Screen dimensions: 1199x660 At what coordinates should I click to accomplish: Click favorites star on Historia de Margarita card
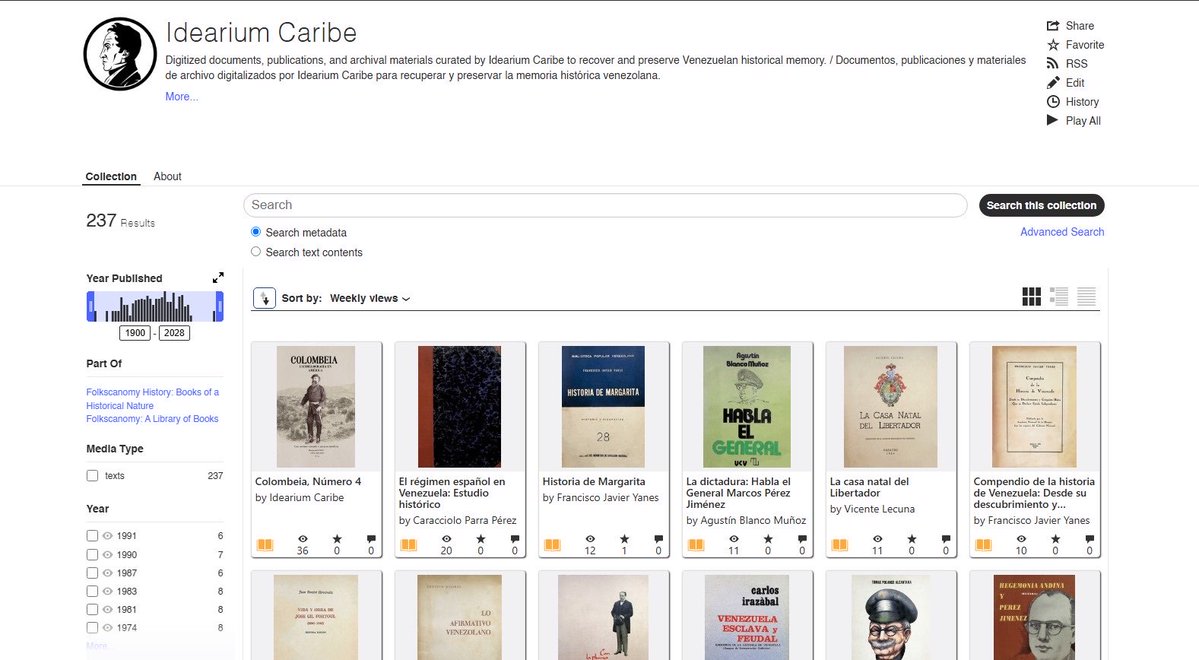(x=624, y=538)
